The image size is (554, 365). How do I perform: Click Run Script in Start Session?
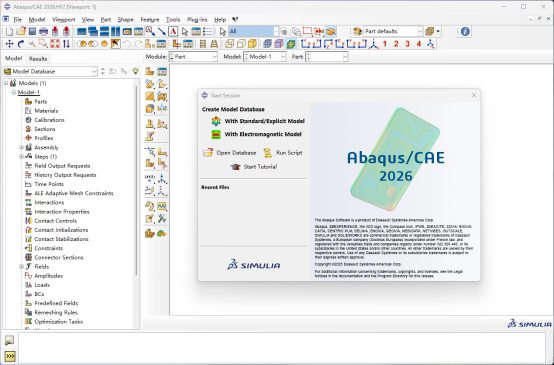click(x=283, y=153)
